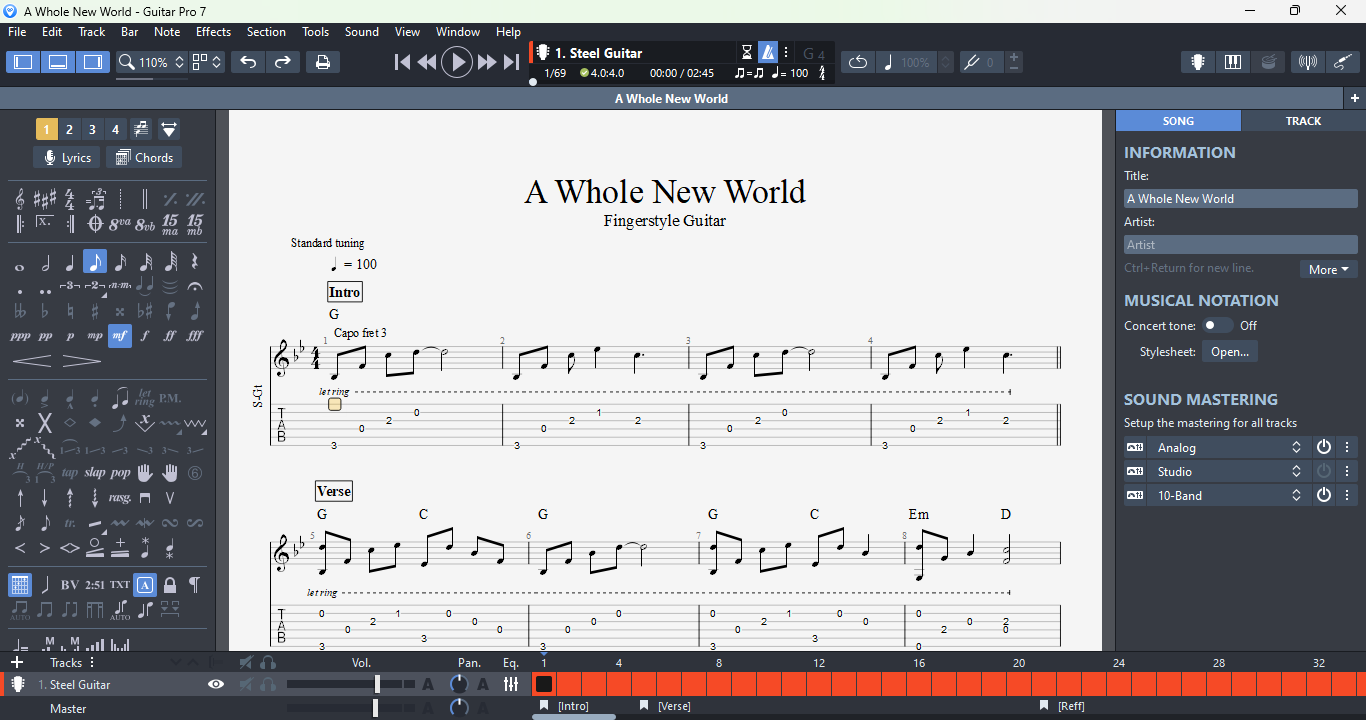
Task: Set dynamic to pianissimo pp
Action: point(45,336)
